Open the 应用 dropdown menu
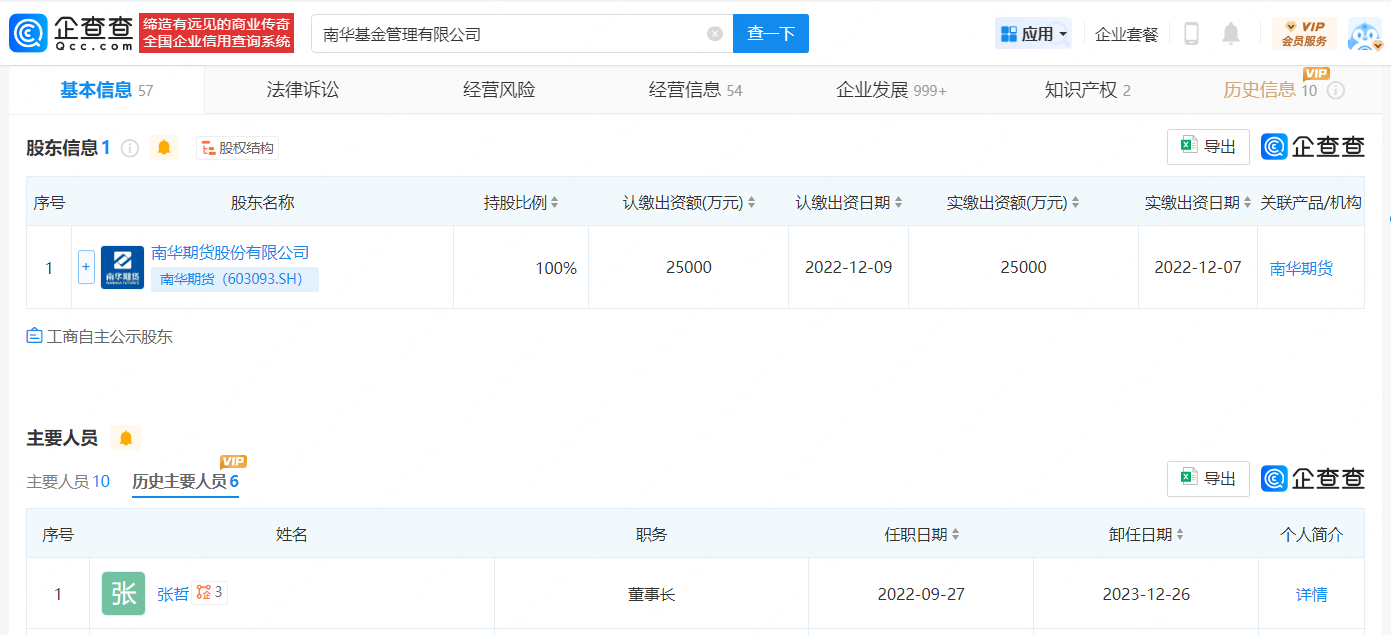 tap(1034, 34)
